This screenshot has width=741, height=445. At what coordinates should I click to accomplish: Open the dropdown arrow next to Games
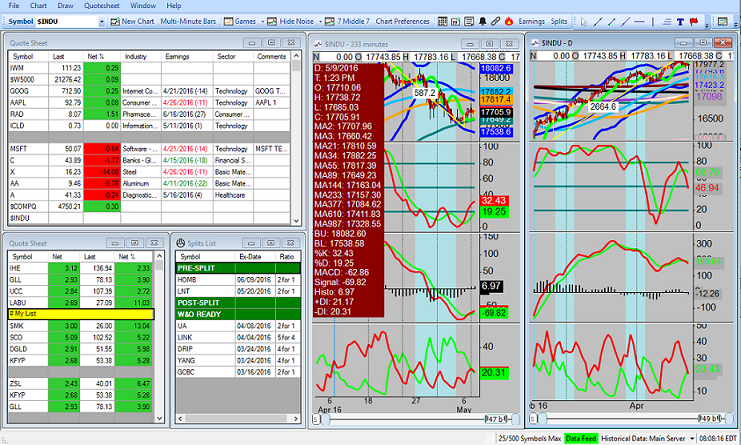click(261, 22)
